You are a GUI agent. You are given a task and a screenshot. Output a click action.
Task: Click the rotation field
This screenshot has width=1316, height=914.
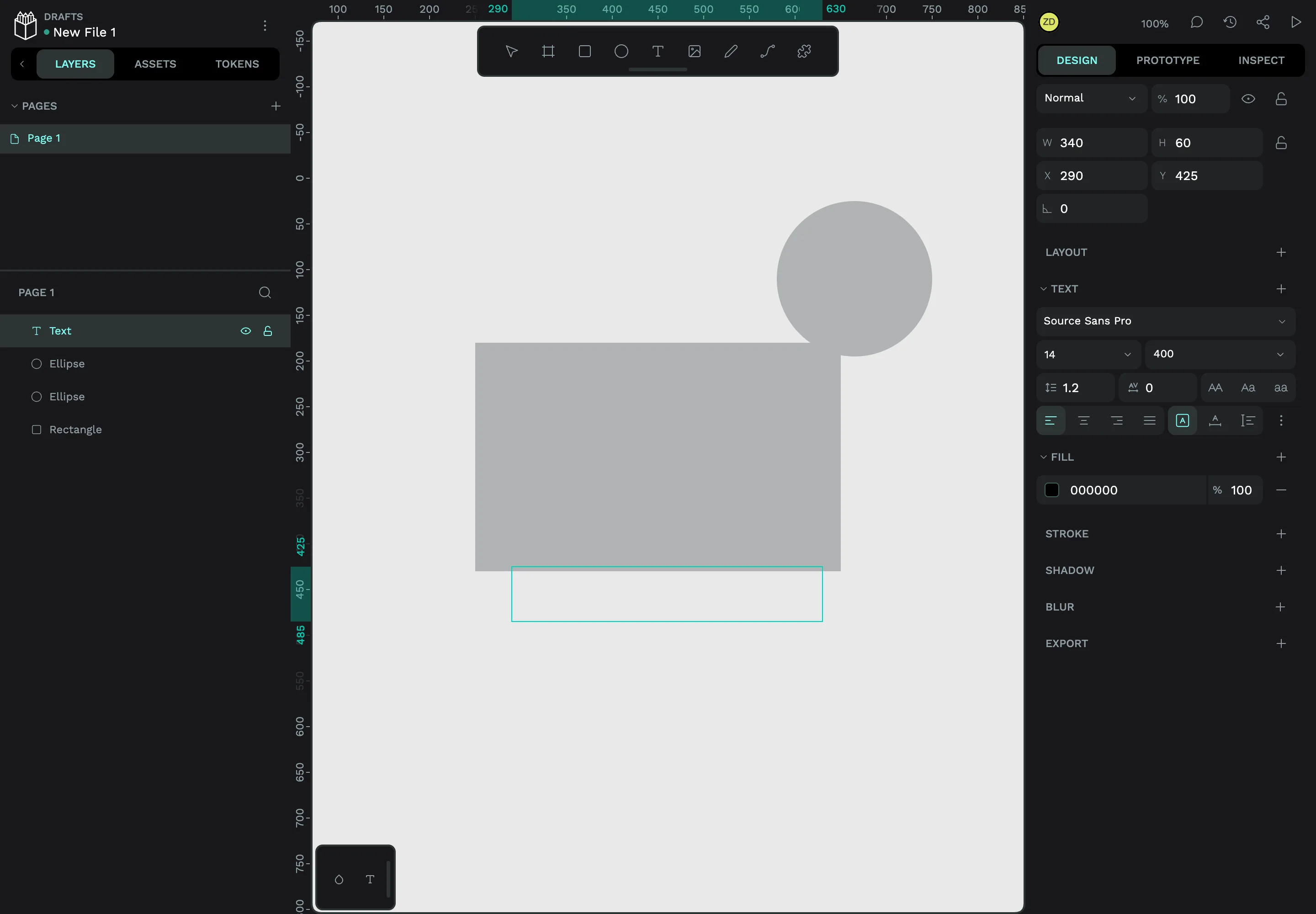pyautogui.click(x=1092, y=208)
